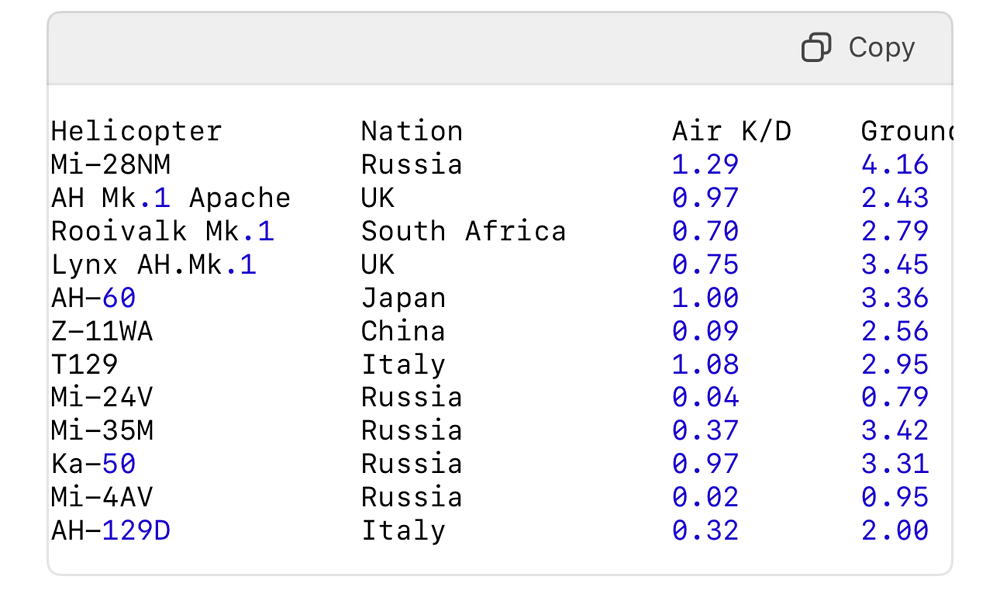1000x610 pixels.
Task: Click the copy icon in the header
Action: (x=816, y=47)
